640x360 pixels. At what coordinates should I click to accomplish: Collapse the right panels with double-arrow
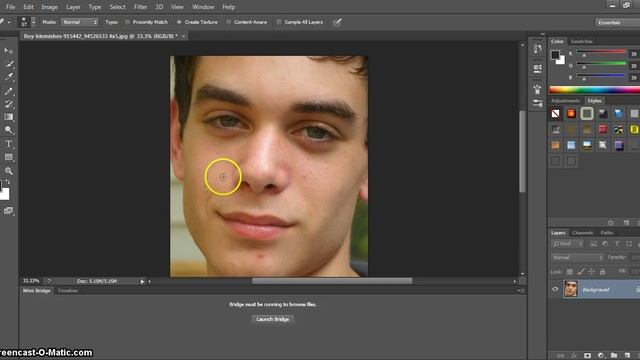click(542, 34)
